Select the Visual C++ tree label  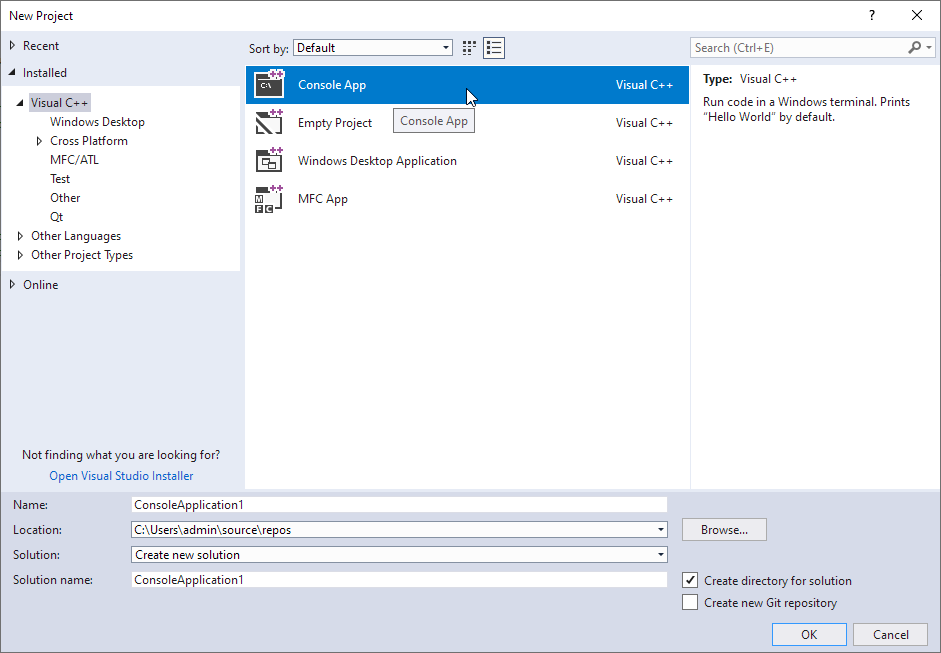coord(59,103)
